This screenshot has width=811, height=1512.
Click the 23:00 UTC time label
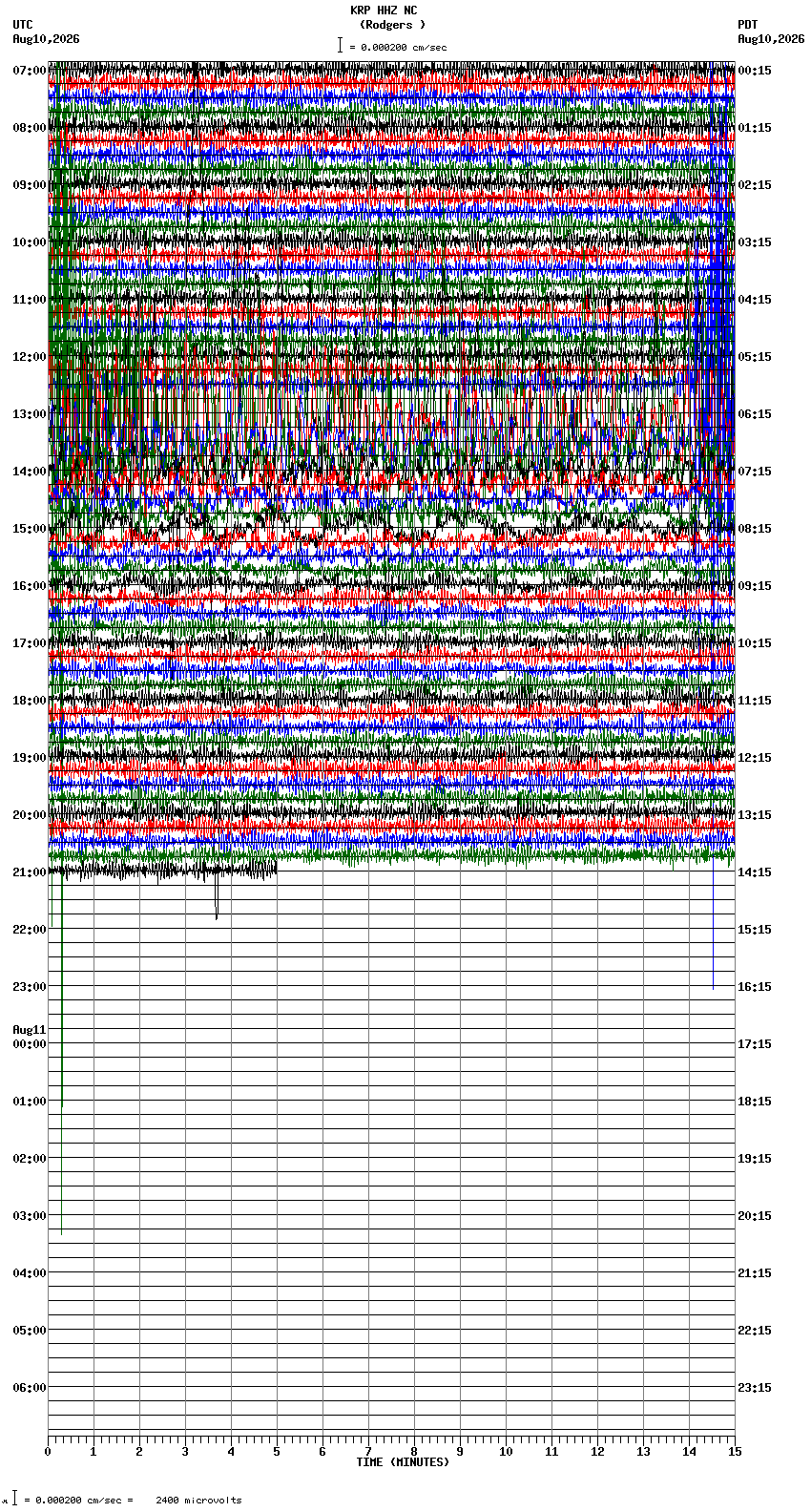[x=30, y=987]
